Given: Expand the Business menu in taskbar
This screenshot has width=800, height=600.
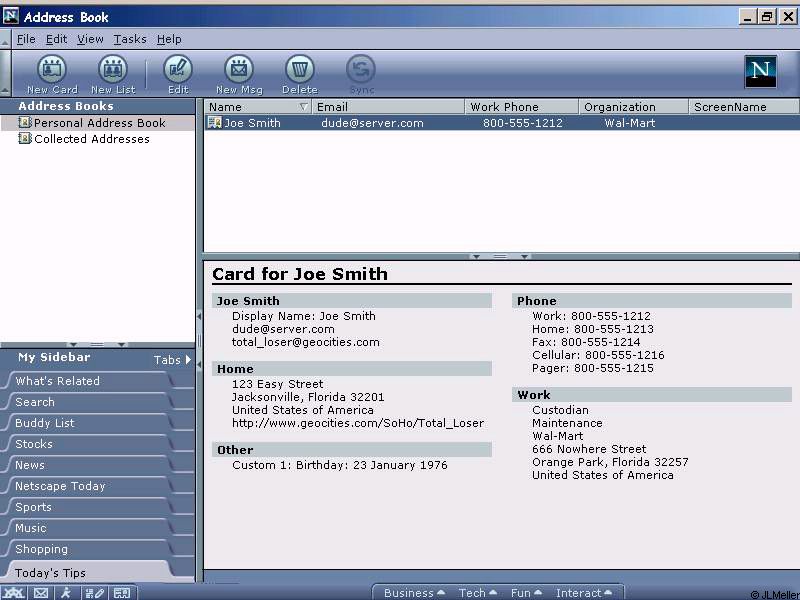Looking at the screenshot, I should coord(414,593).
